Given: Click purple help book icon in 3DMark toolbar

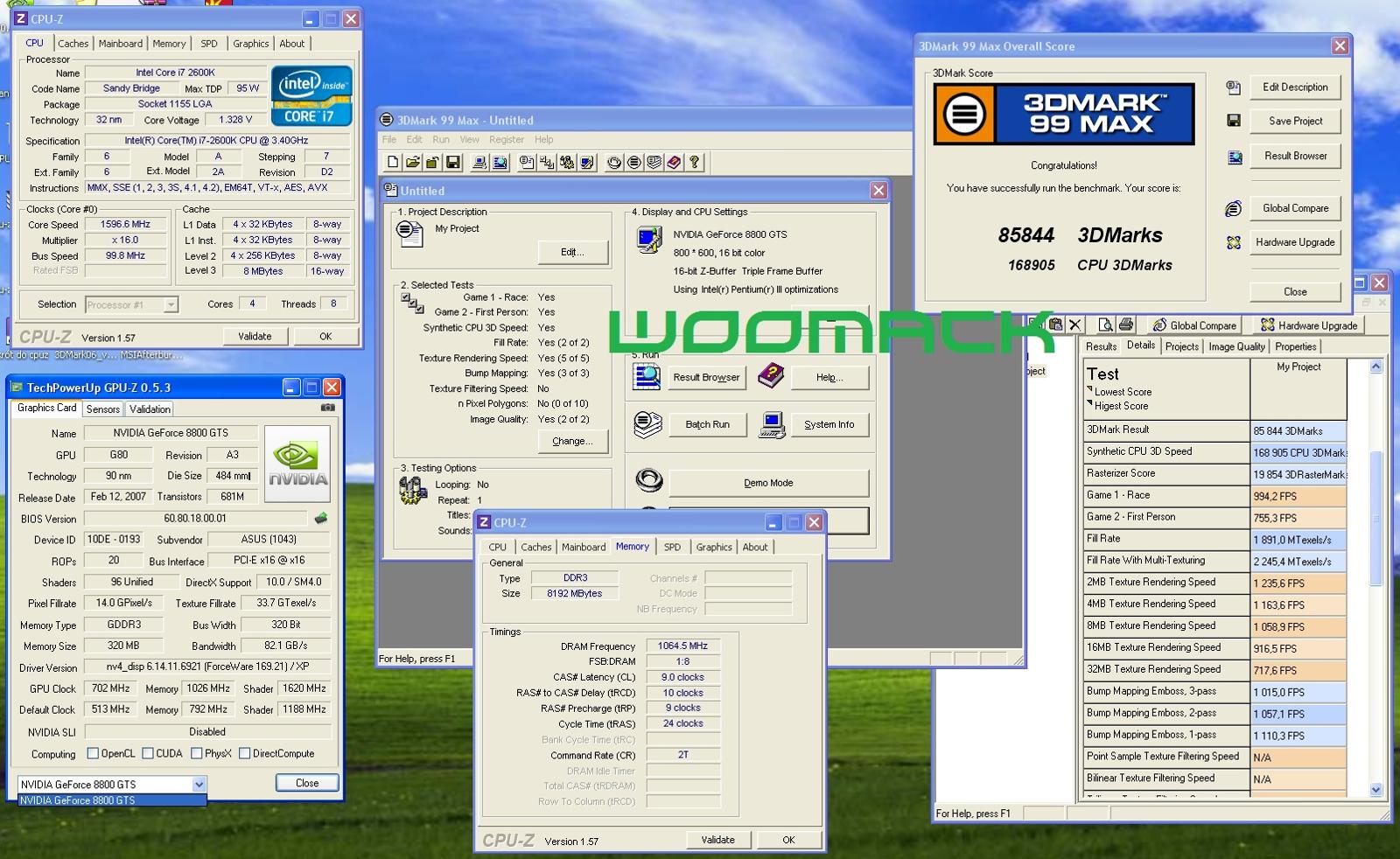Looking at the screenshot, I should click(675, 162).
